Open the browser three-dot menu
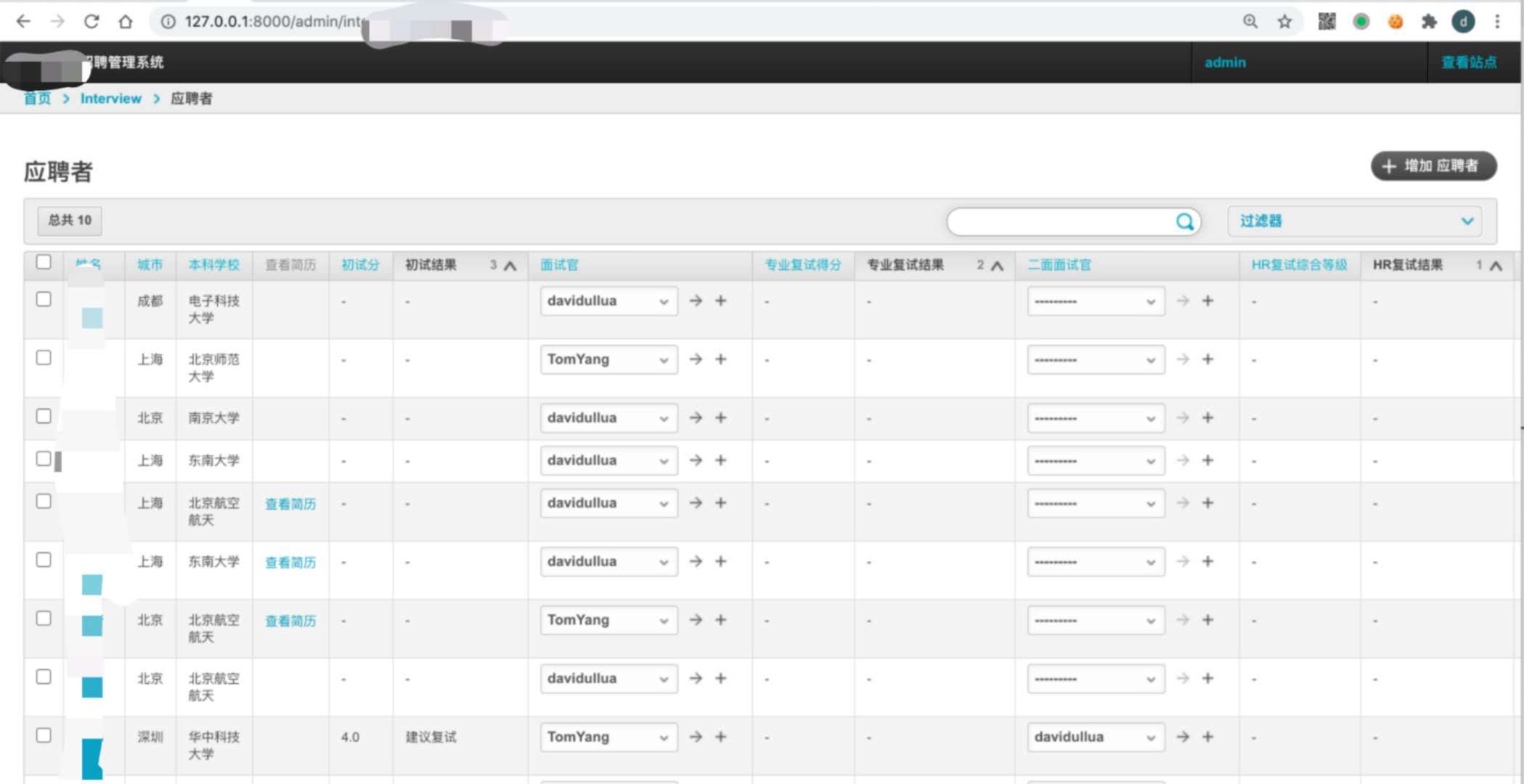The height and width of the screenshot is (784, 1524). coord(1497,22)
